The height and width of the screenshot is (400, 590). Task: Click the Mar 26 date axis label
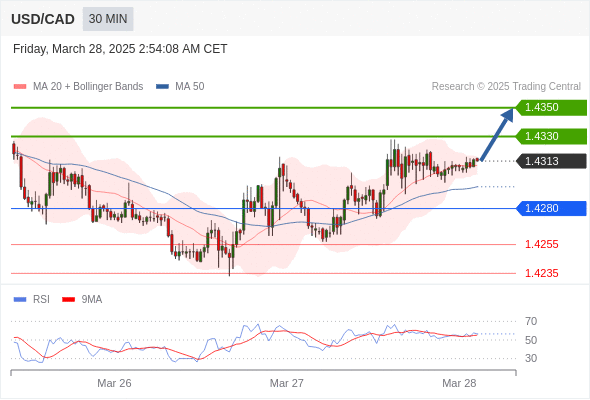pos(114,383)
